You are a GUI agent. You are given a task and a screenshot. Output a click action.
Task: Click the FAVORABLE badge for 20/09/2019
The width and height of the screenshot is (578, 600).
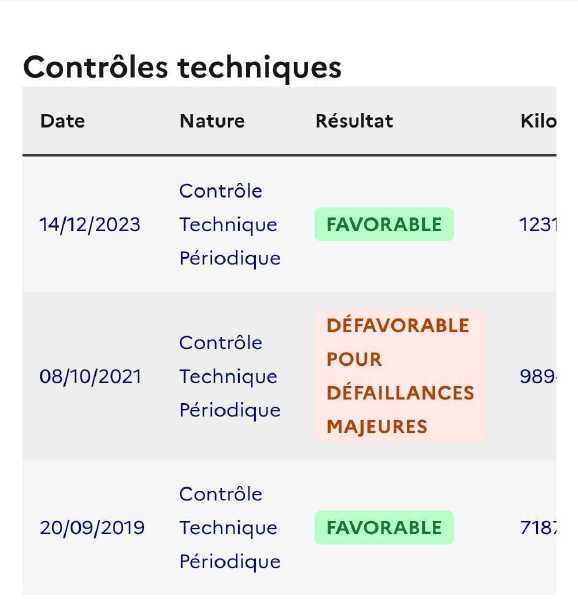[x=384, y=528]
